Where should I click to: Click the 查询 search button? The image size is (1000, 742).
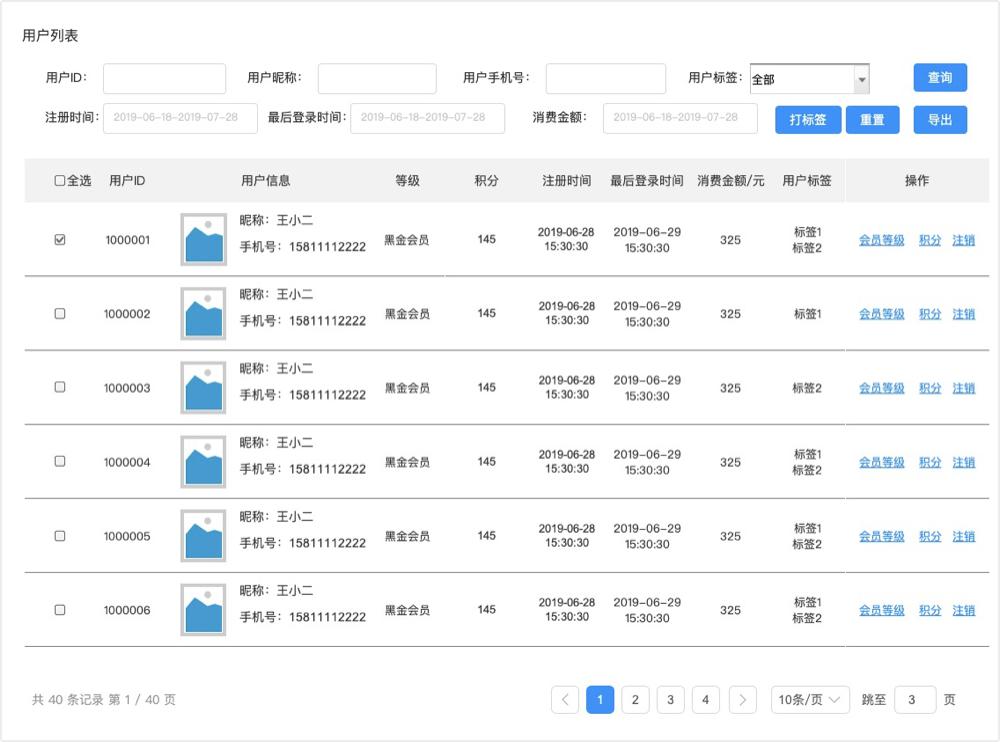(x=939, y=77)
